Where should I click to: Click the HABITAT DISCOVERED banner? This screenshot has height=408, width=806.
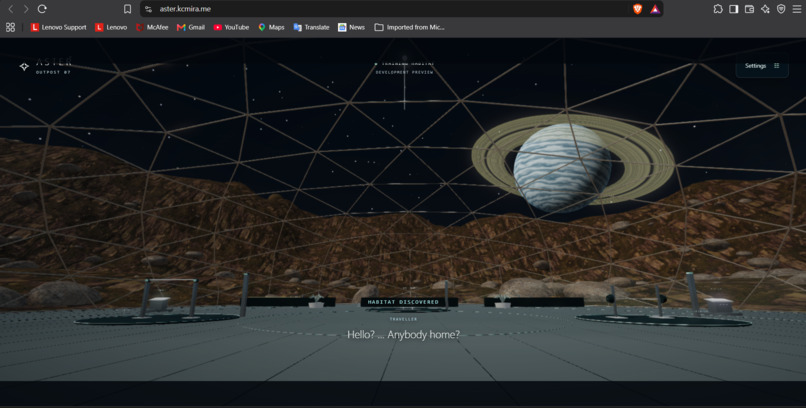[404, 302]
